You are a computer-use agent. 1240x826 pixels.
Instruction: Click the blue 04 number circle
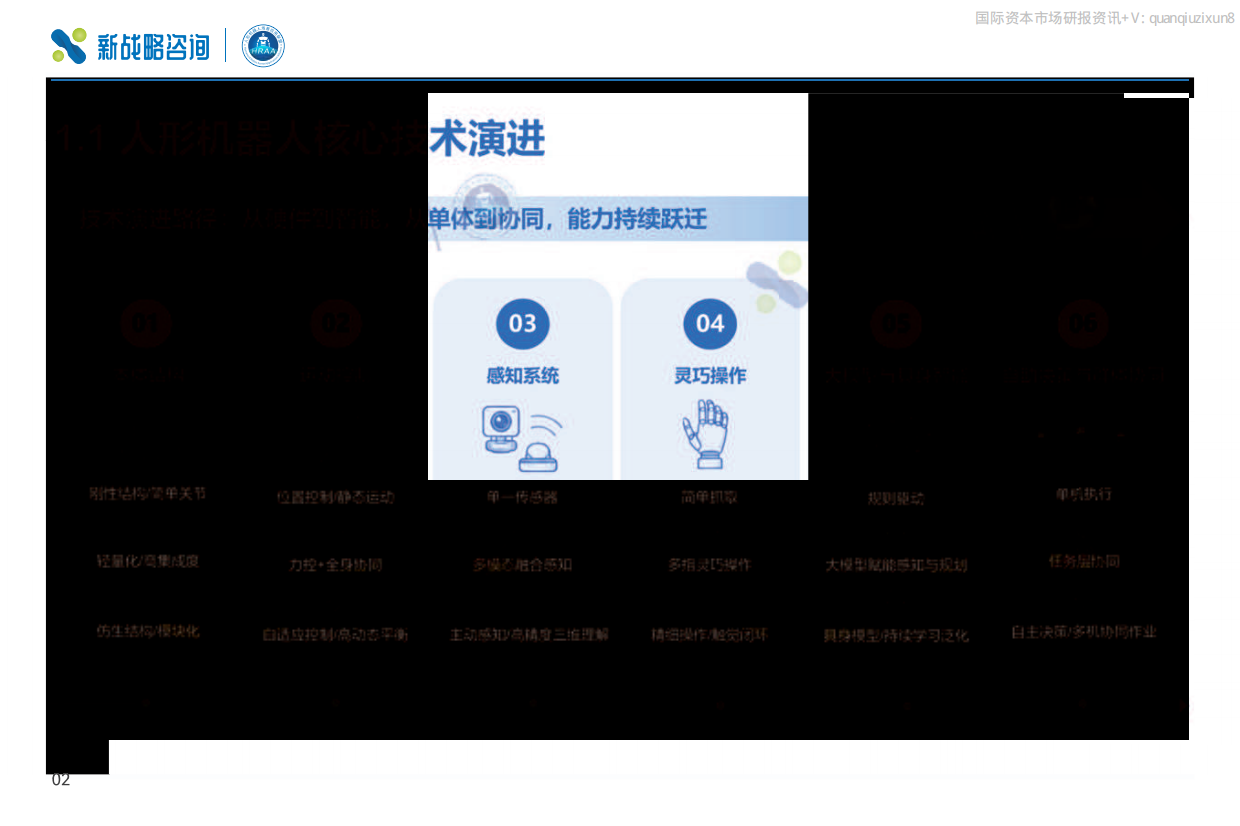[x=710, y=323]
